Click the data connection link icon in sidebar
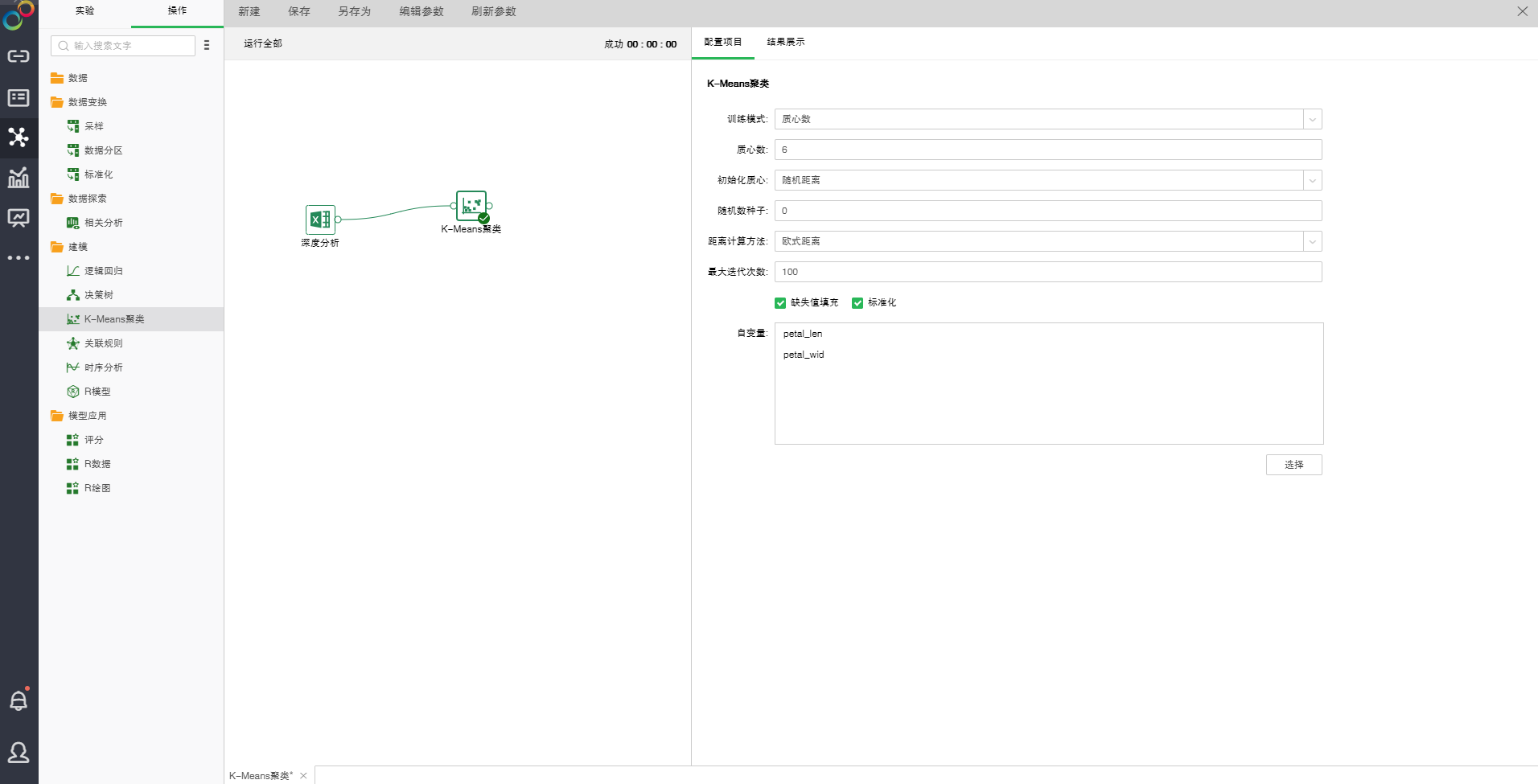Image resolution: width=1538 pixels, height=784 pixels. tap(19, 56)
